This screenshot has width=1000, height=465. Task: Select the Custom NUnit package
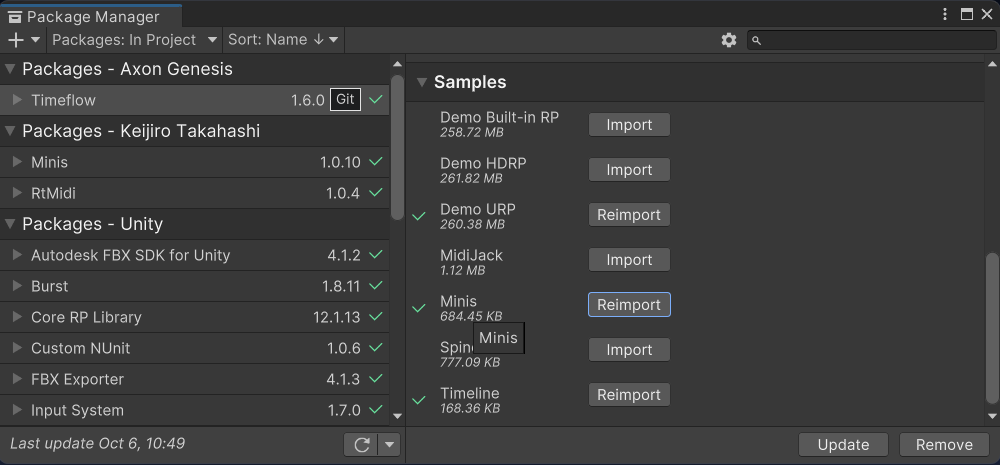[x=195, y=348]
